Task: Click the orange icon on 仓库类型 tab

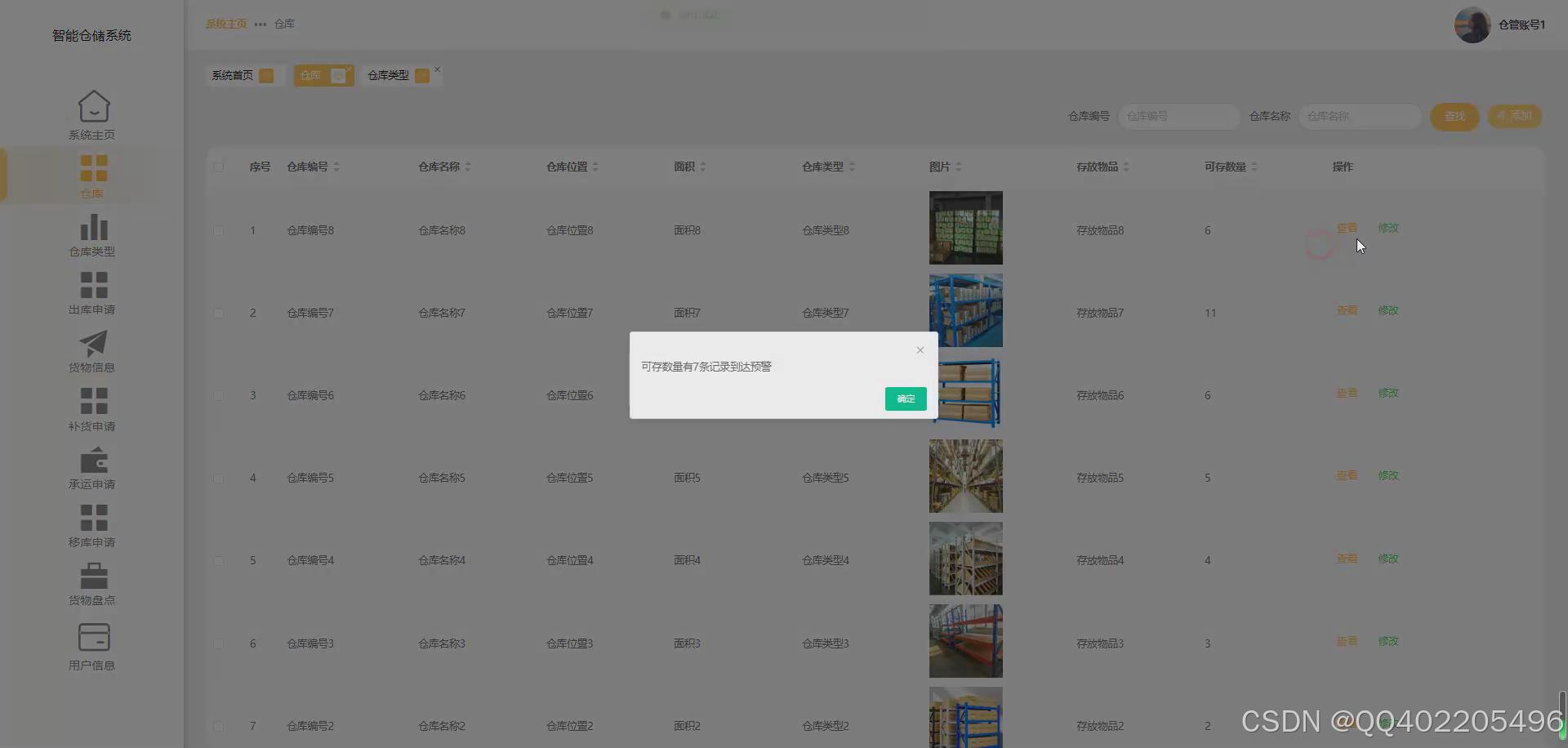Action: pos(422,75)
